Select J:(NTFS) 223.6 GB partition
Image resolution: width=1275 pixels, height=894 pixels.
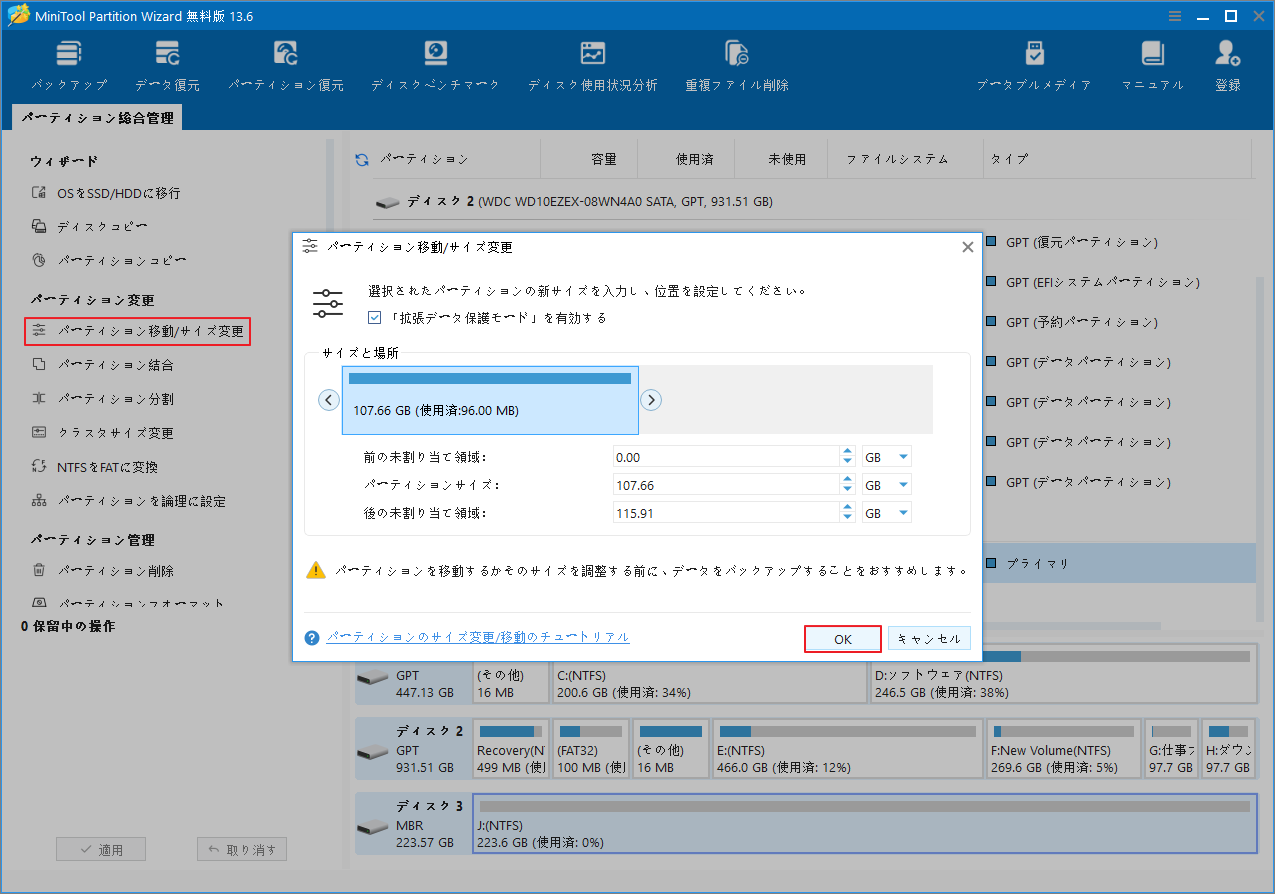(864, 824)
